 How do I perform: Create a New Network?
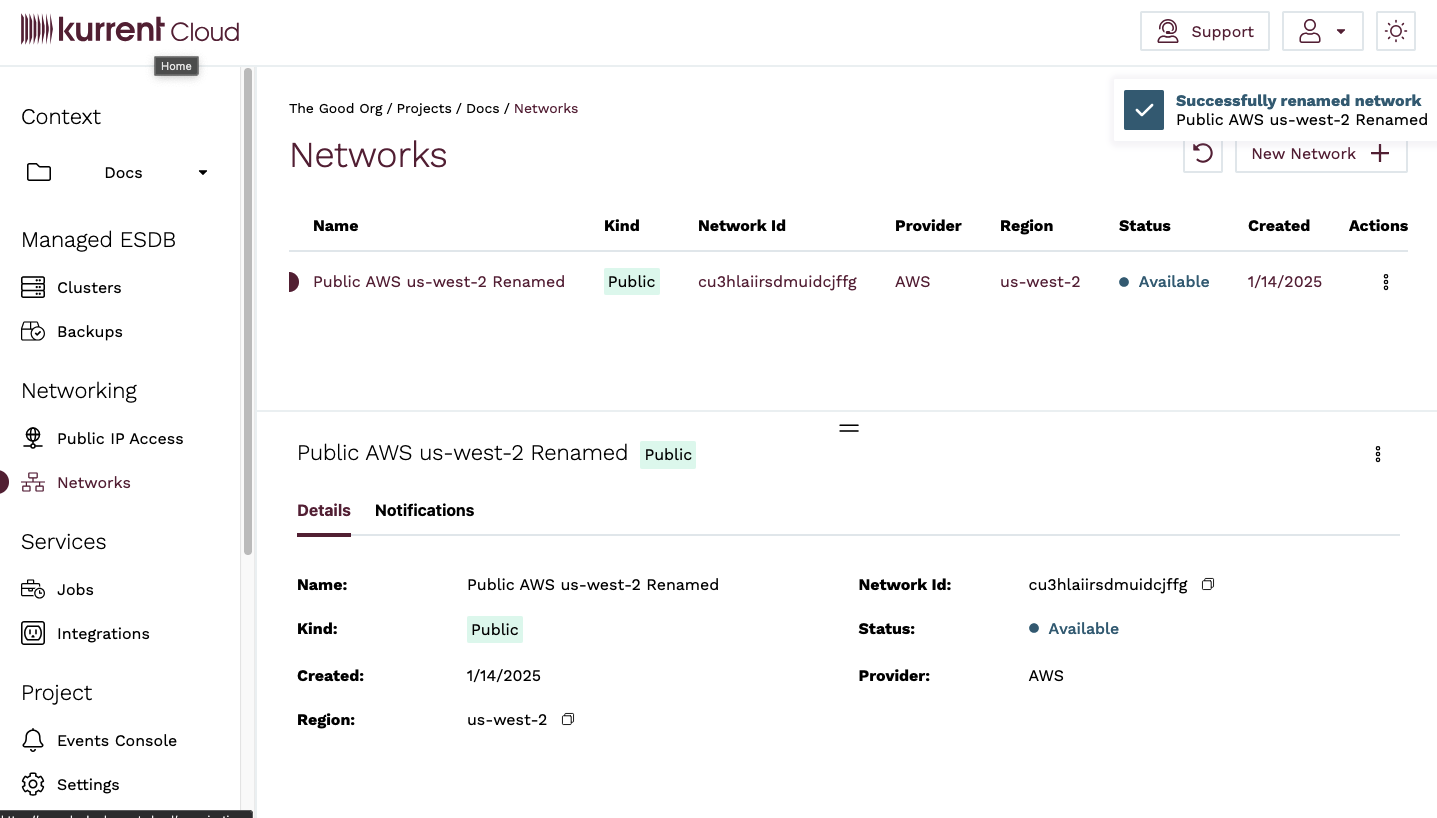pyautogui.click(x=1321, y=153)
